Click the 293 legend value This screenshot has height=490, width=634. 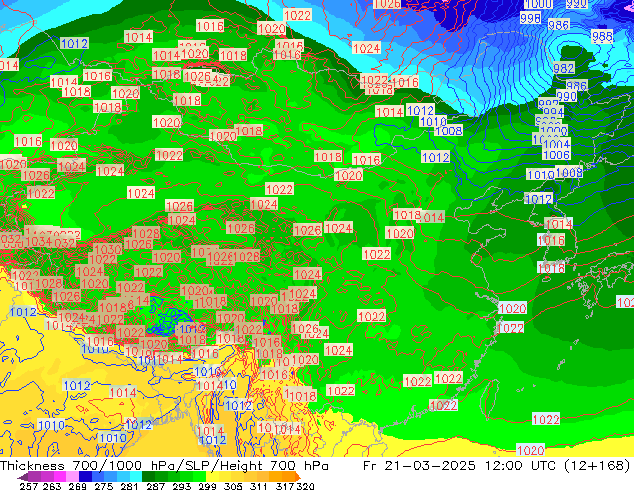(182, 486)
